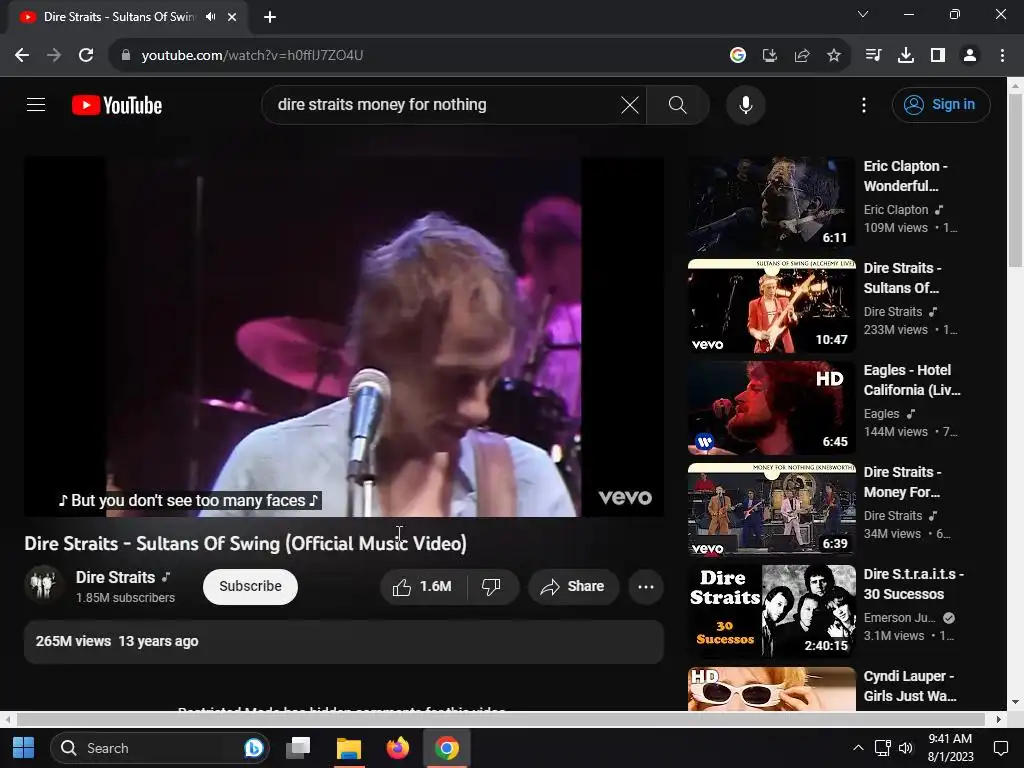Image resolution: width=1024 pixels, height=768 pixels.
Task: Run search with the magnifier button
Action: coord(677,104)
